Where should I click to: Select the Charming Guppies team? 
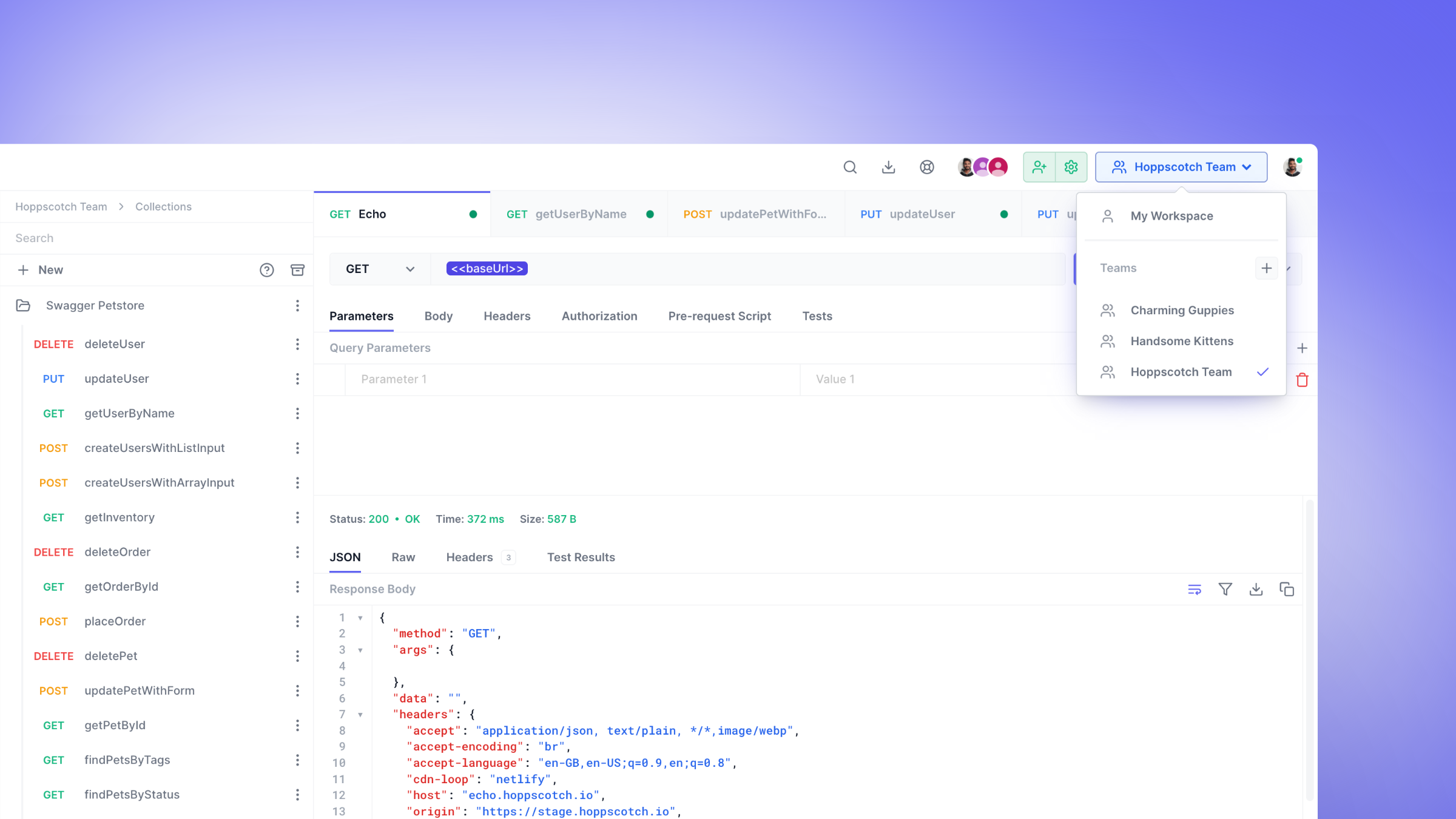[1182, 310]
